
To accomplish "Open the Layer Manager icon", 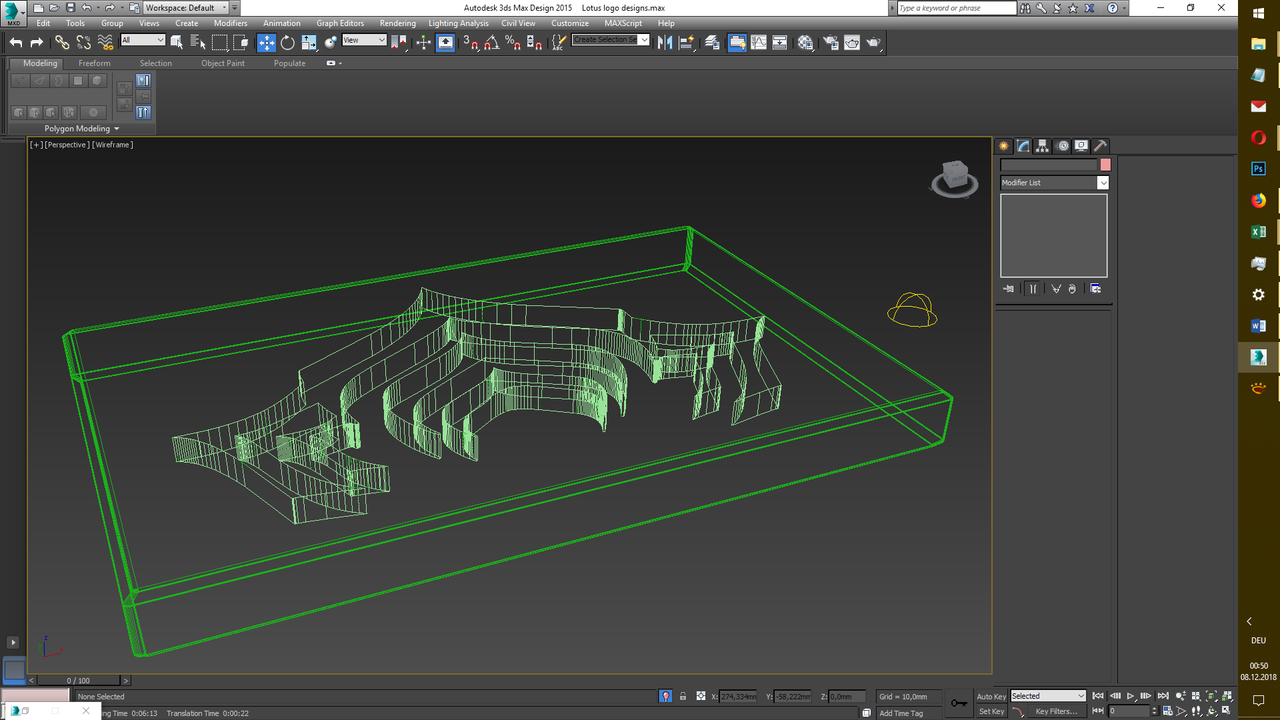I will click(712, 42).
